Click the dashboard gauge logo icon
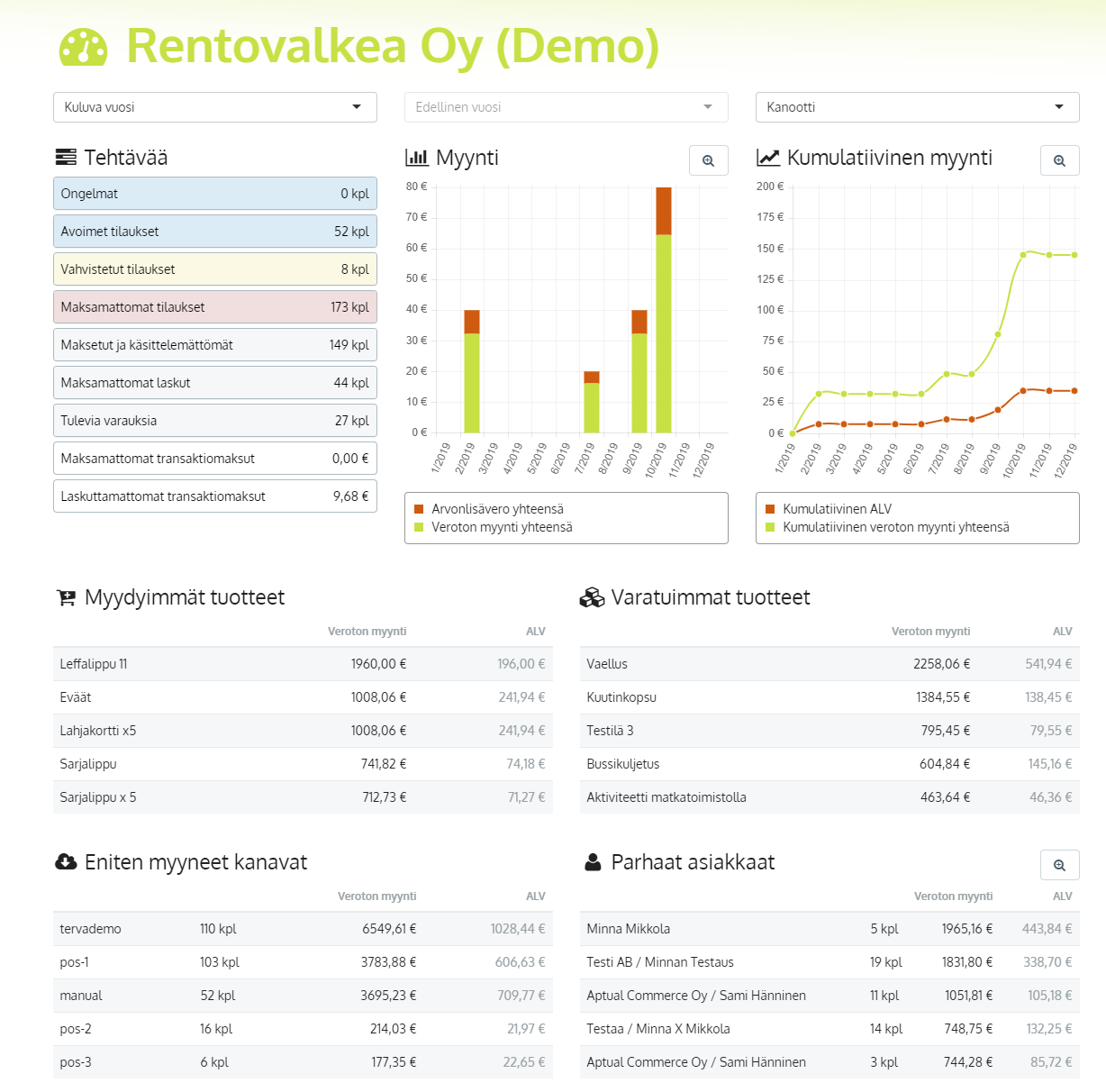Screen dimensions: 1106x1092 [83, 48]
